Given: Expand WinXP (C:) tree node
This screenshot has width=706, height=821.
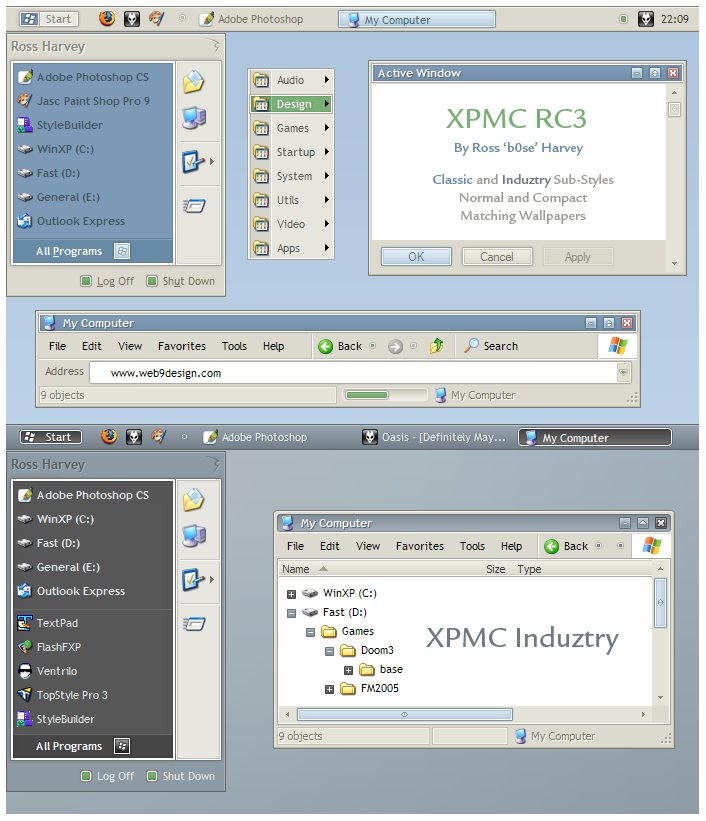Looking at the screenshot, I should coord(292,594).
